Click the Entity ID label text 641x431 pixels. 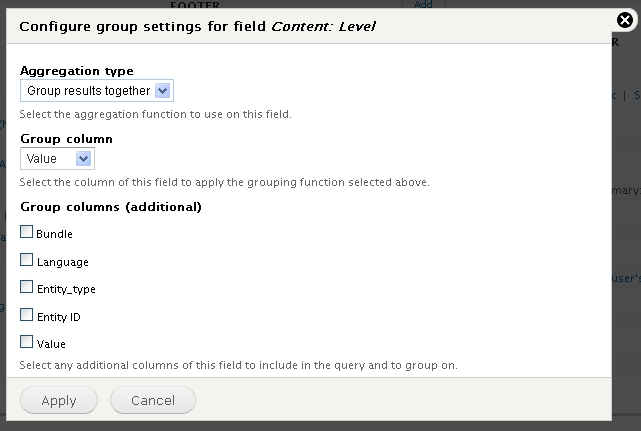tap(59, 317)
